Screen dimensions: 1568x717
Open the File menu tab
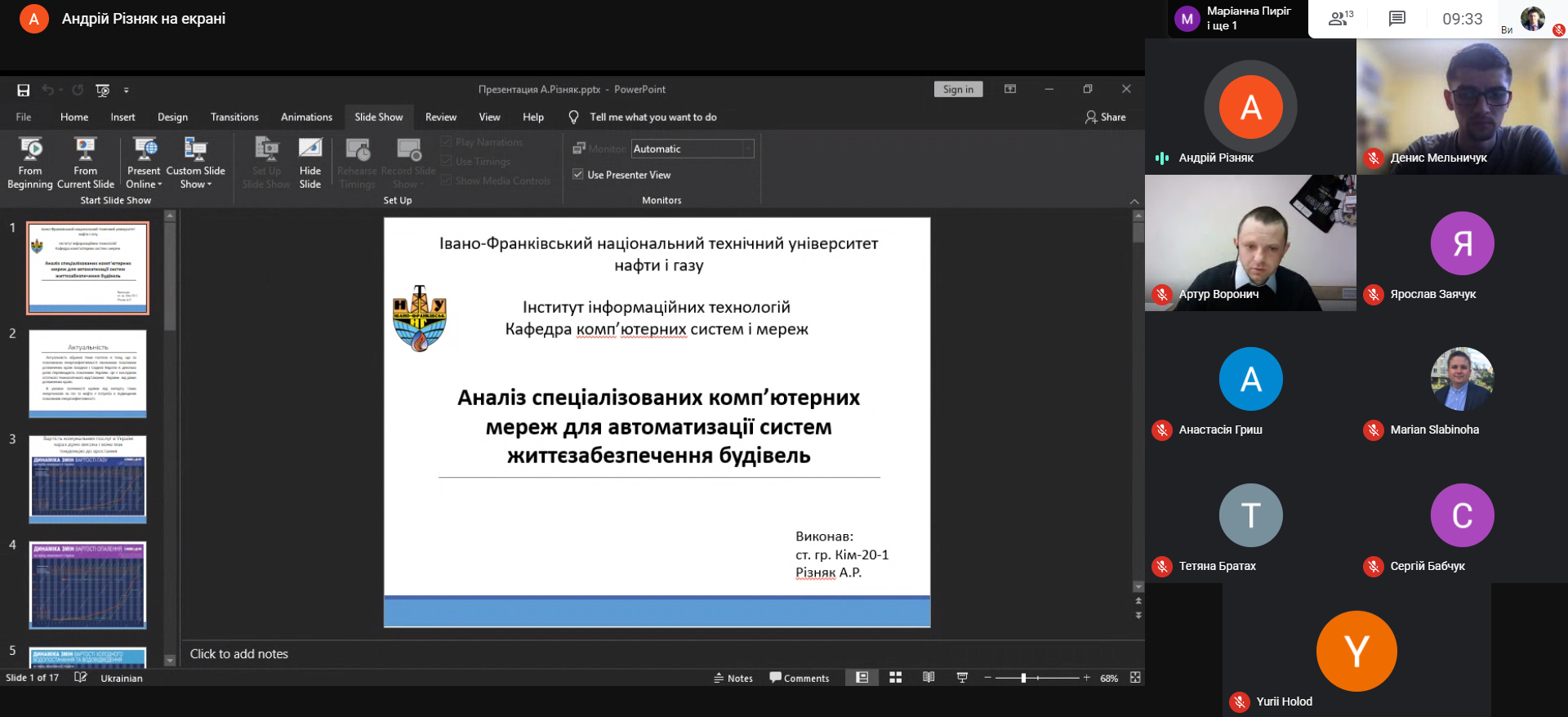(x=24, y=117)
